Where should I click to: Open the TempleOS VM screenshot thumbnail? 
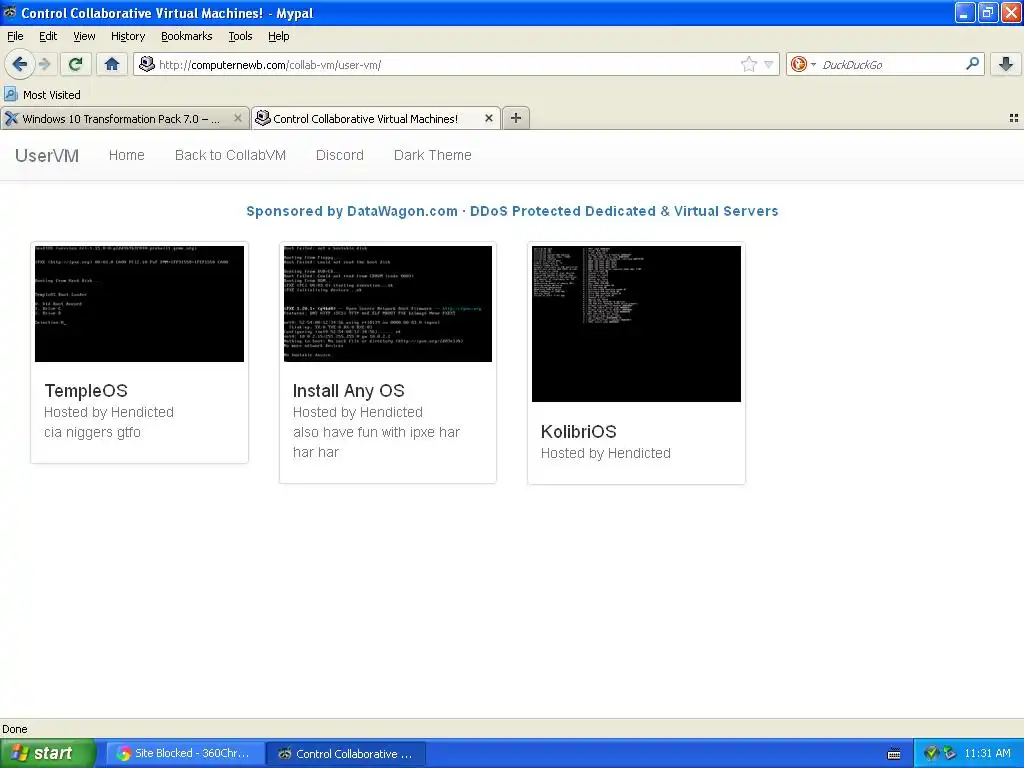coord(139,304)
